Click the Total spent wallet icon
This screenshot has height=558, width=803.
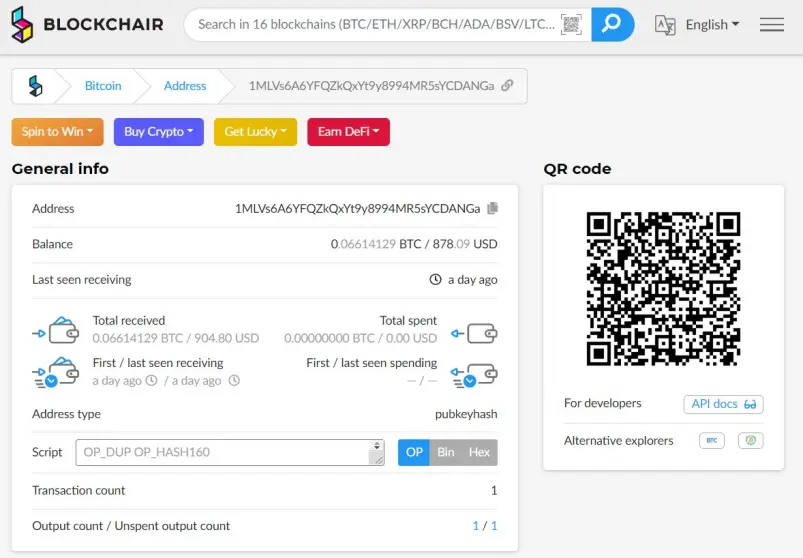tap(474, 333)
